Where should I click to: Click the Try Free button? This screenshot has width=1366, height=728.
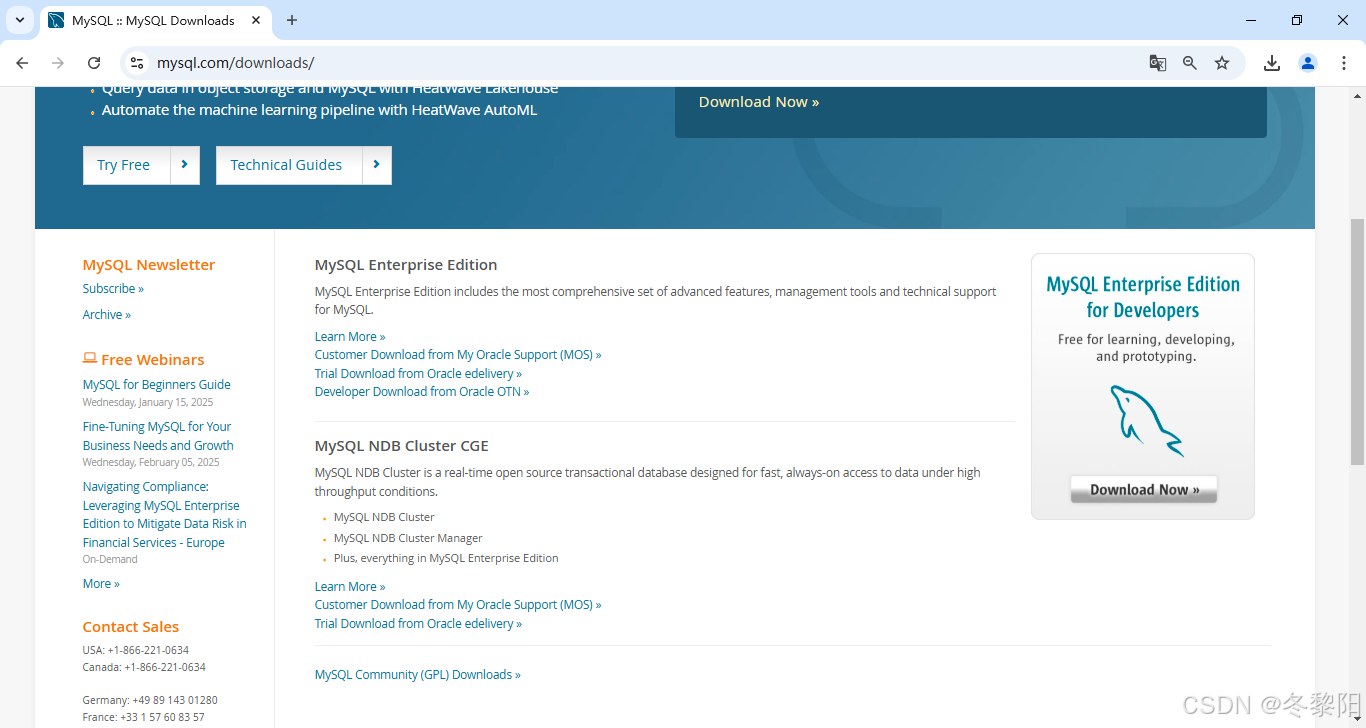click(x=127, y=165)
